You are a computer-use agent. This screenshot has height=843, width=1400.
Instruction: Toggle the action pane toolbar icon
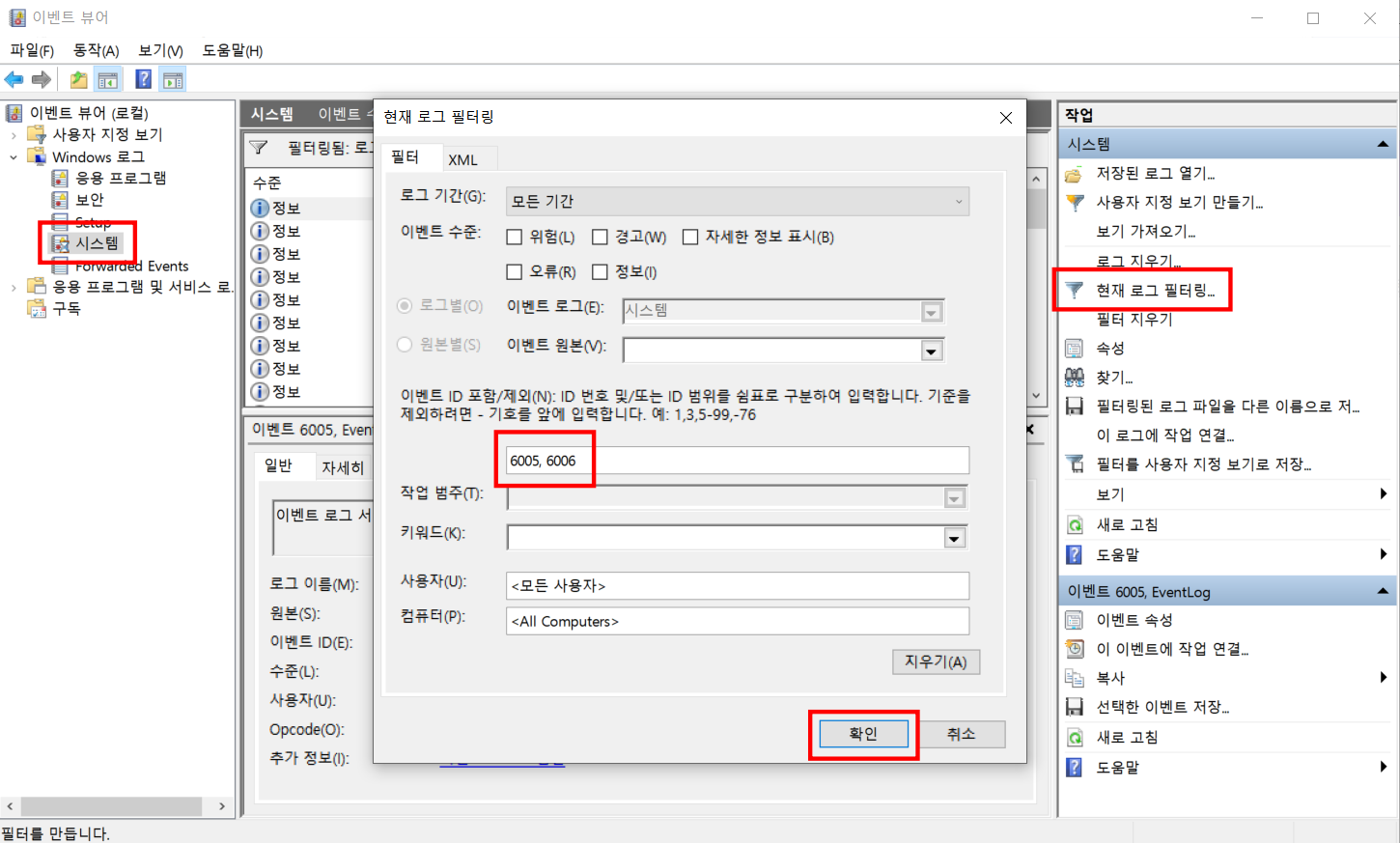172,79
